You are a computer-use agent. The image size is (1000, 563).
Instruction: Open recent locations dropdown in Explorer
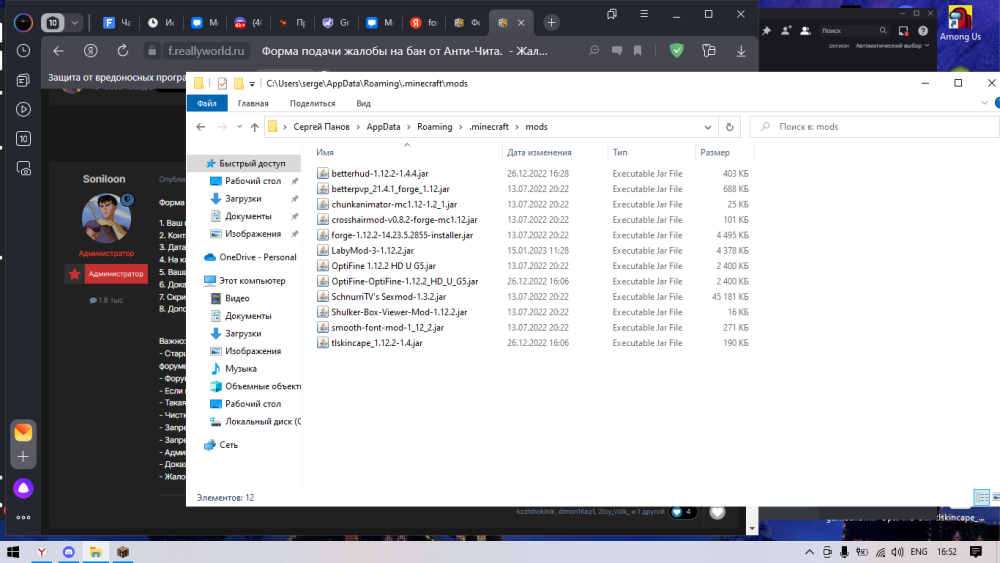pyautogui.click(x=239, y=127)
